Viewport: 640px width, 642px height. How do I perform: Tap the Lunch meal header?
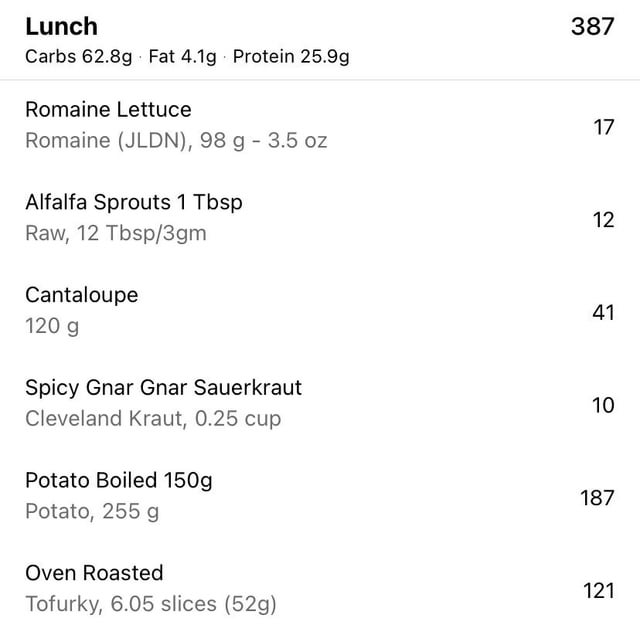point(61,27)
